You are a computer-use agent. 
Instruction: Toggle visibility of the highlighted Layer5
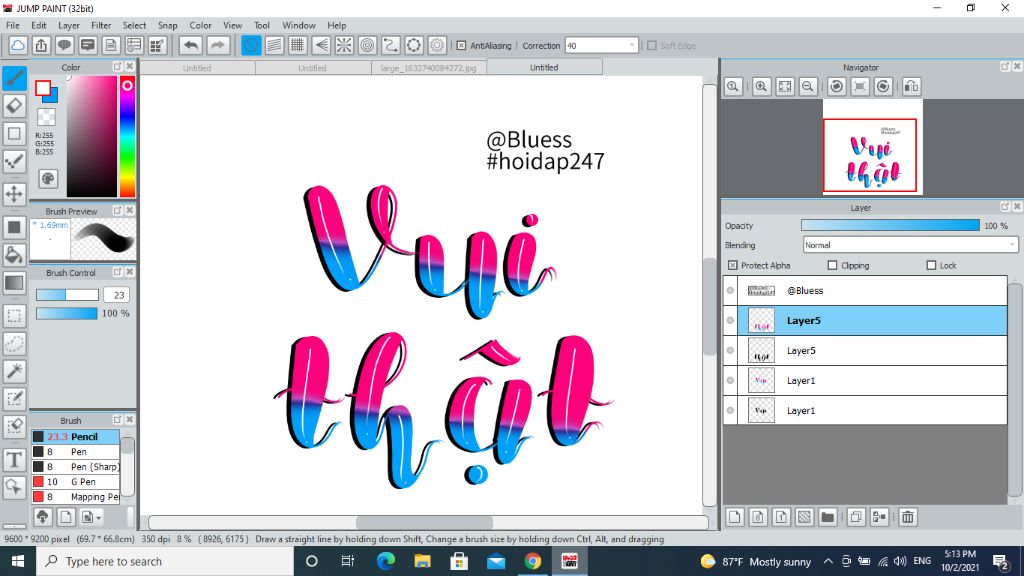(x=730, y=321)
